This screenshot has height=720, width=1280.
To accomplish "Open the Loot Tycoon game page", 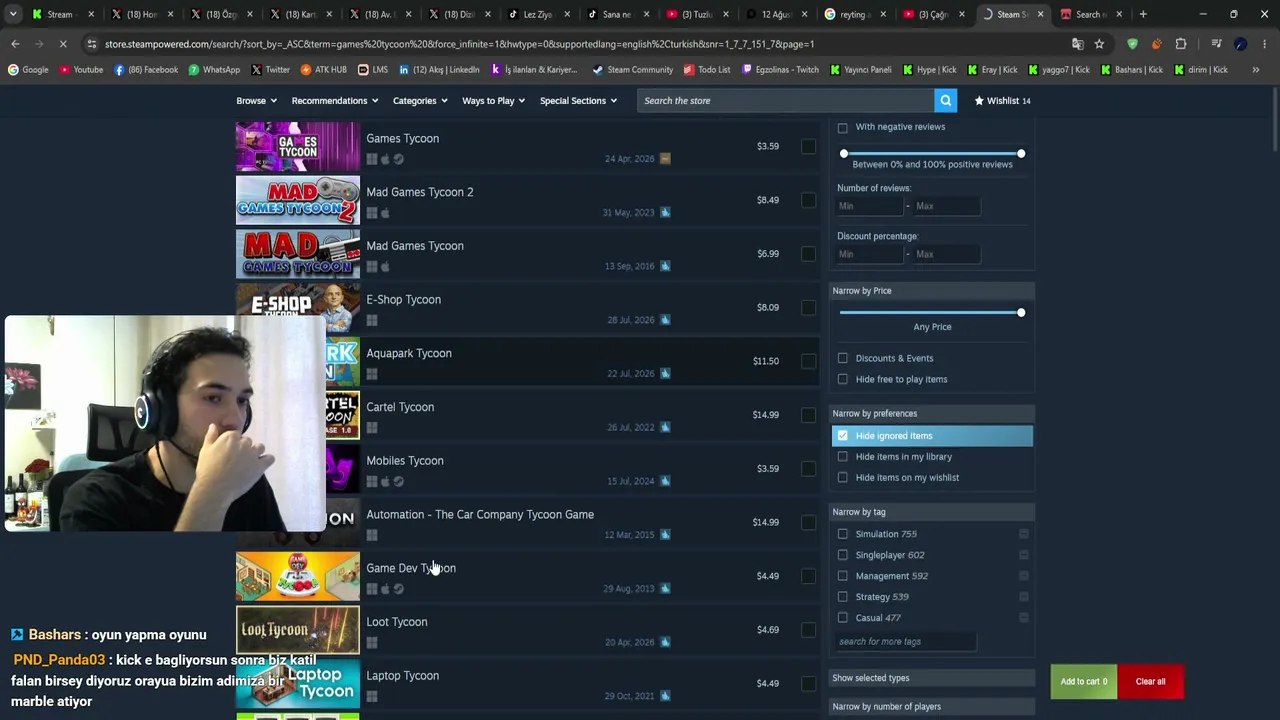I will (527, 630).
